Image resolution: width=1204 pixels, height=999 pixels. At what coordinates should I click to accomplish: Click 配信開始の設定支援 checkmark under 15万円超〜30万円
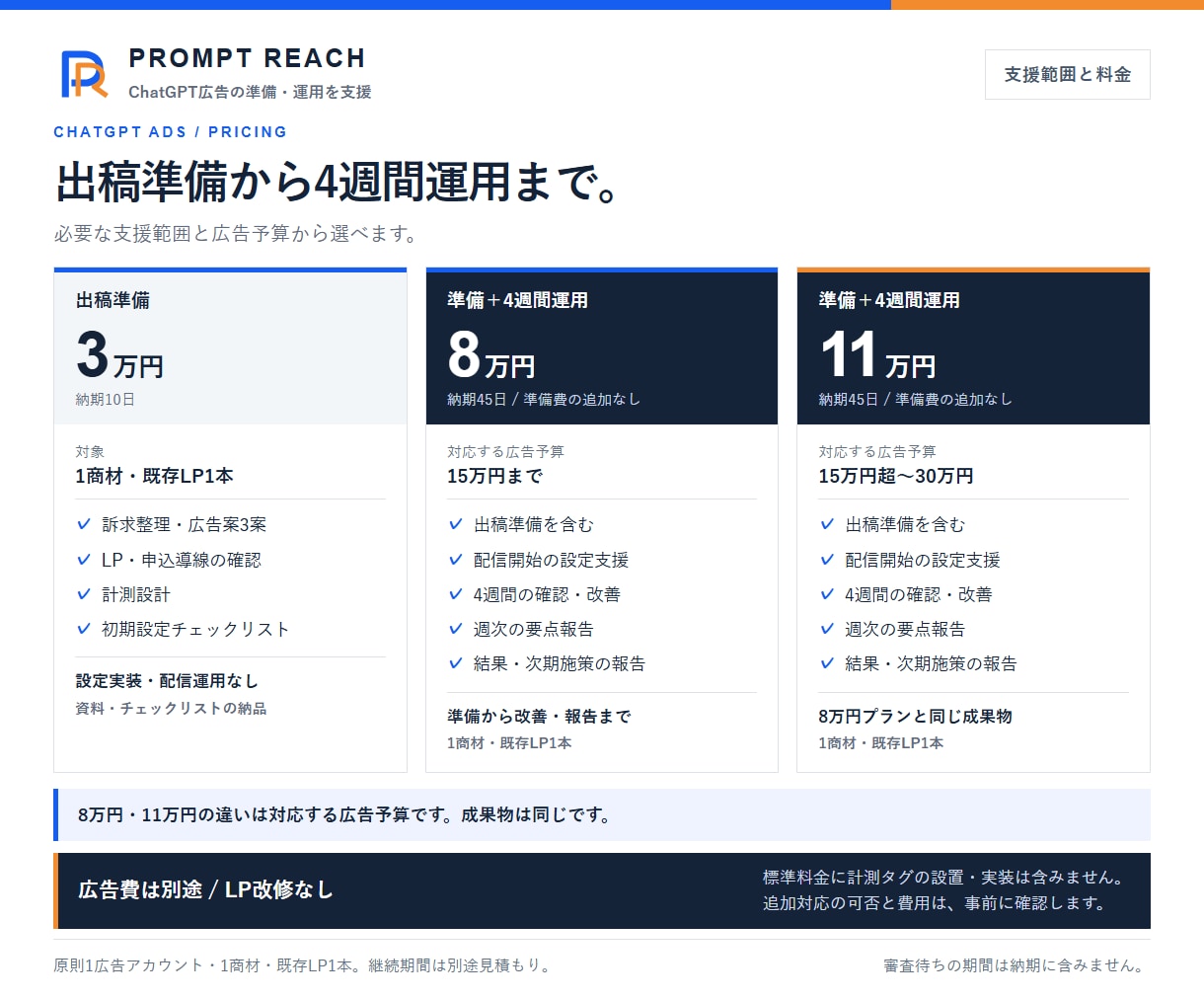[x=827, y=560]
